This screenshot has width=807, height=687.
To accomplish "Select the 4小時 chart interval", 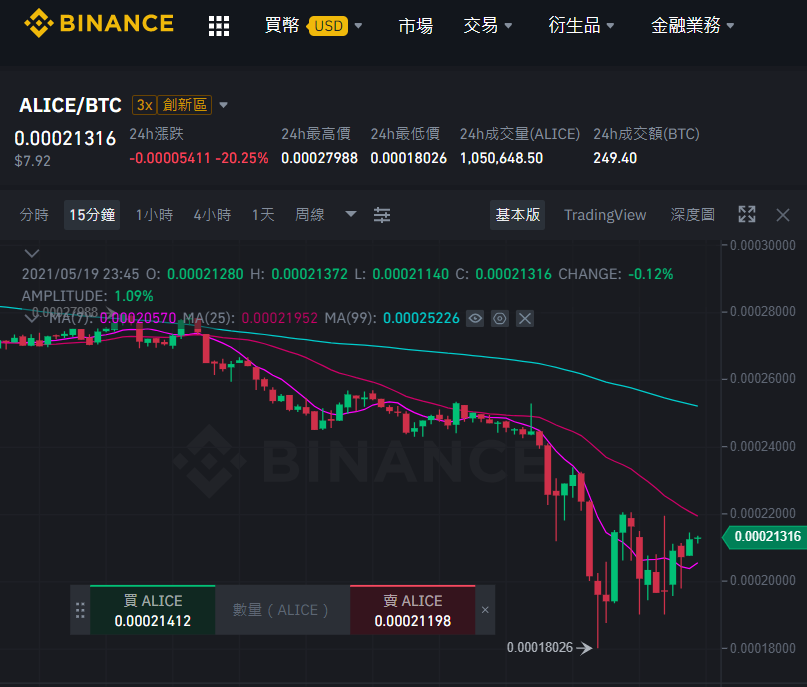I will click(212, 215).
